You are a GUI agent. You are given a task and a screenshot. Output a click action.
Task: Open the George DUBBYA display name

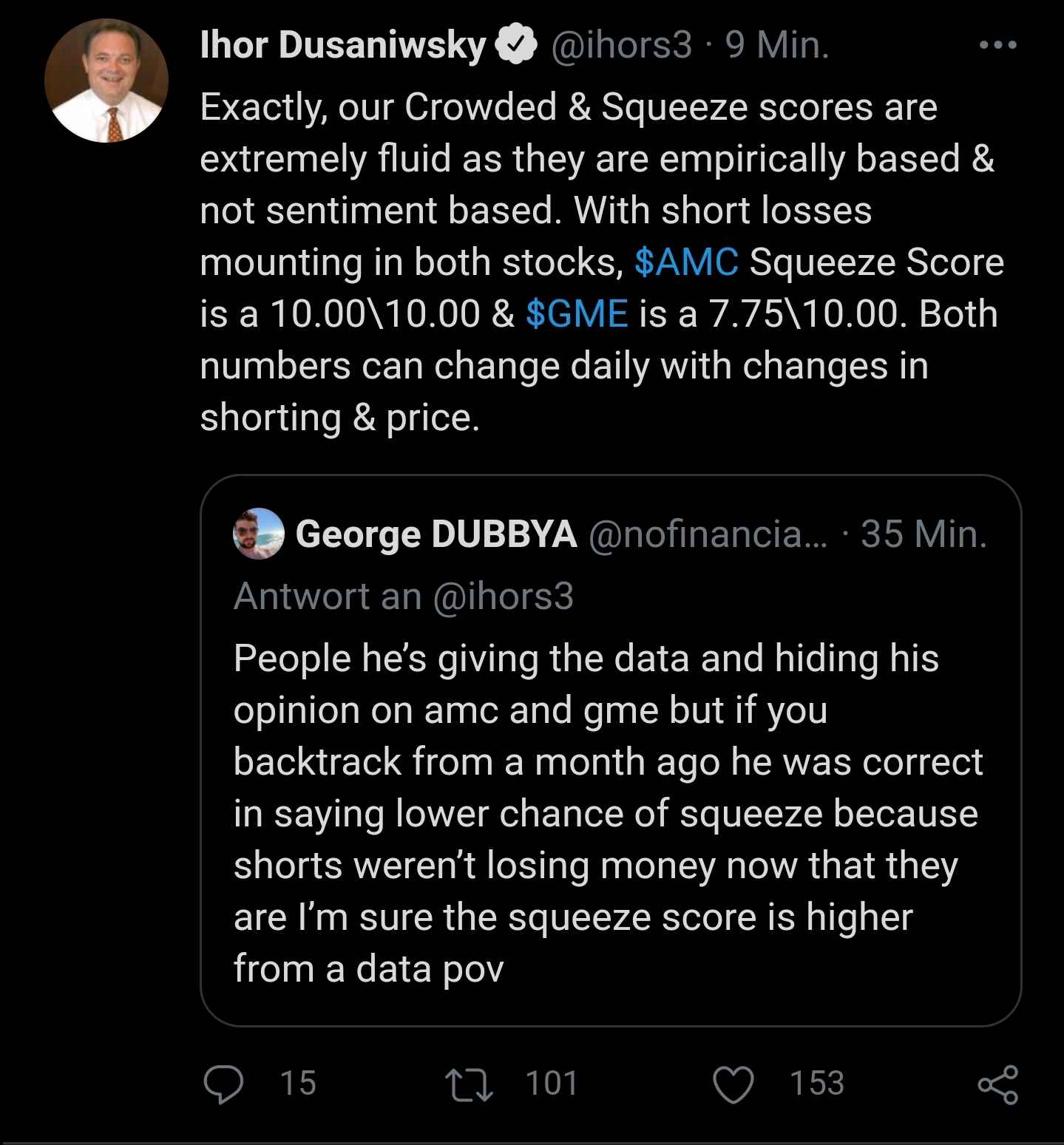click(x=436, y=534)
